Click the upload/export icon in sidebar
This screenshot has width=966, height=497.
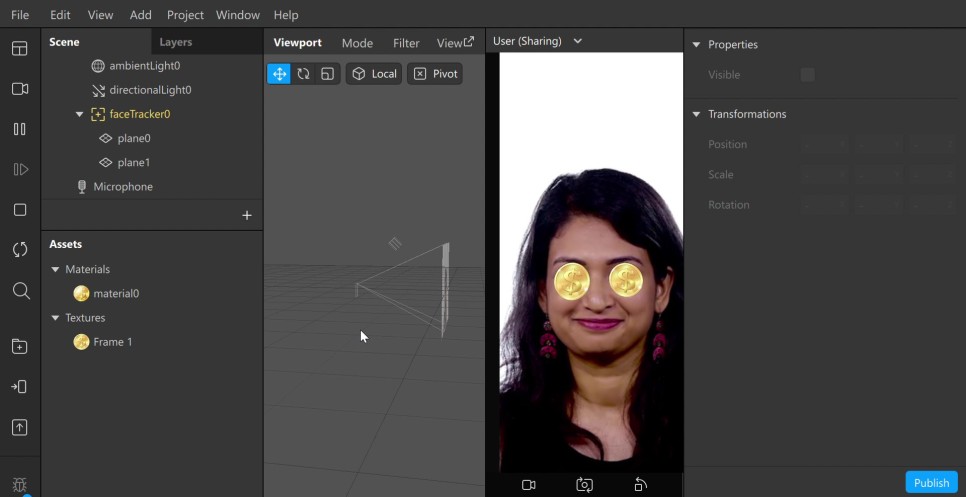pyautogui.click(x=20, y=427)
